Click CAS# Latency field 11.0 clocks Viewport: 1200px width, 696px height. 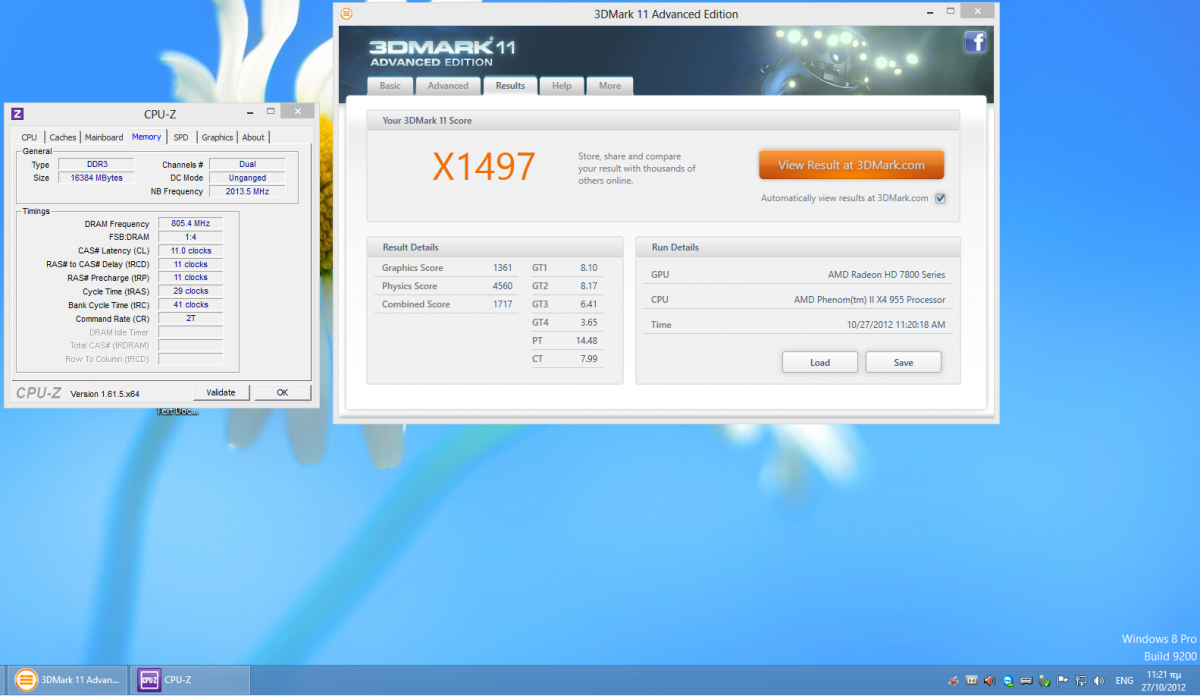click(x=190, y=251)
